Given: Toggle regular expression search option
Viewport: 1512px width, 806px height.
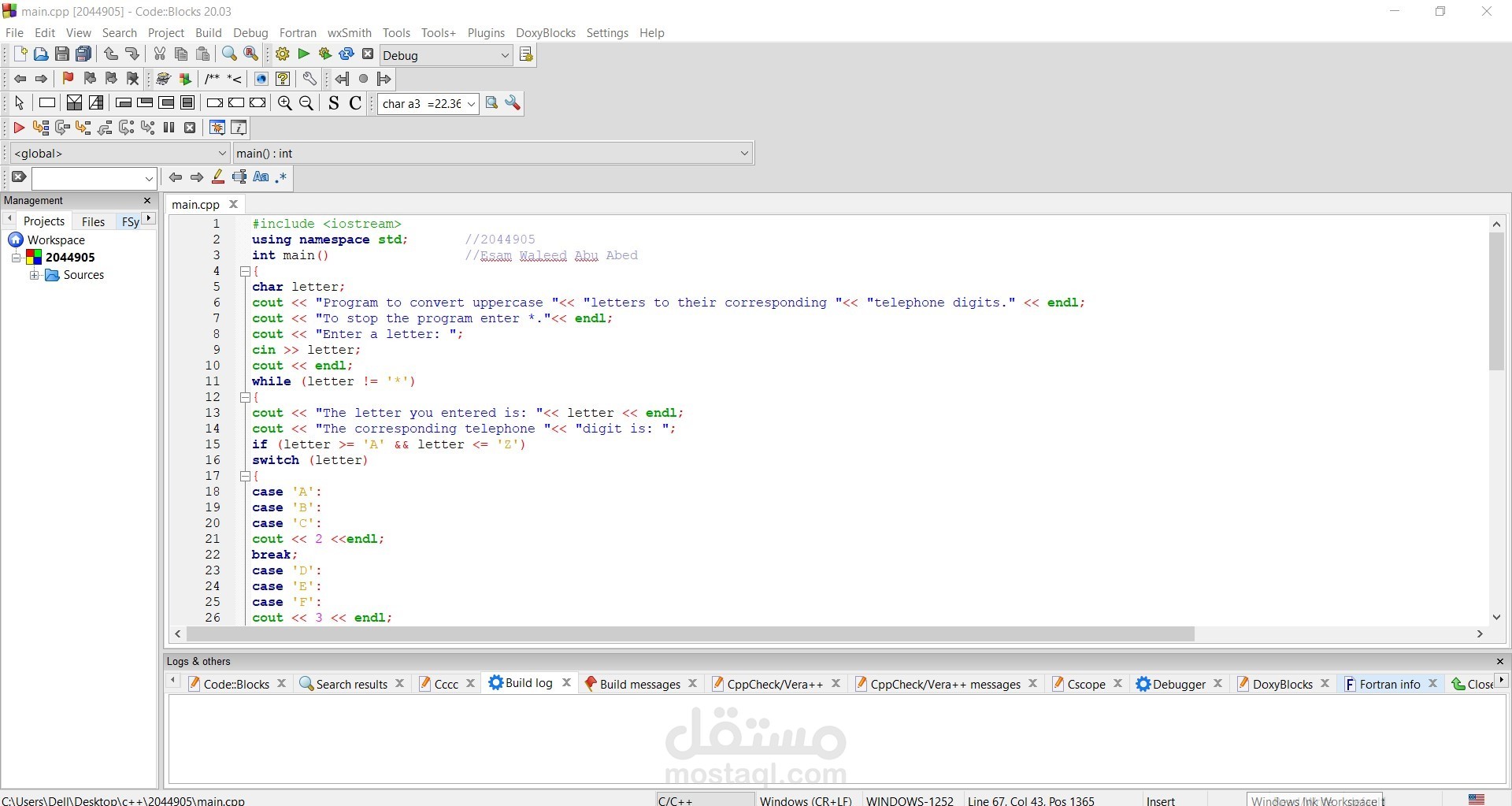Looking at the screenshot, I should tap(281, 177).
